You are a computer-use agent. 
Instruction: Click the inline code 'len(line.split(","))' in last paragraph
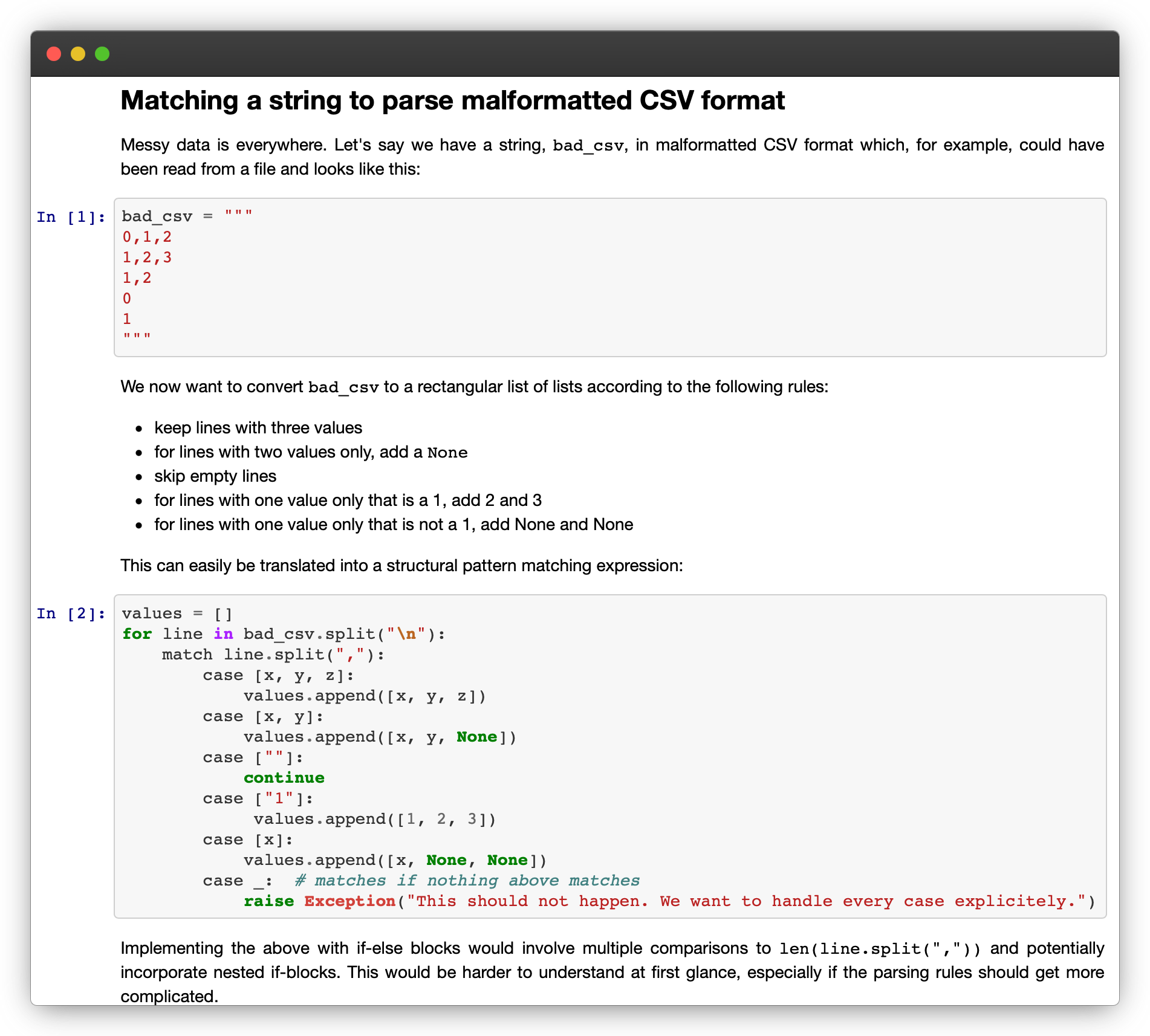[x=880, y=949]
